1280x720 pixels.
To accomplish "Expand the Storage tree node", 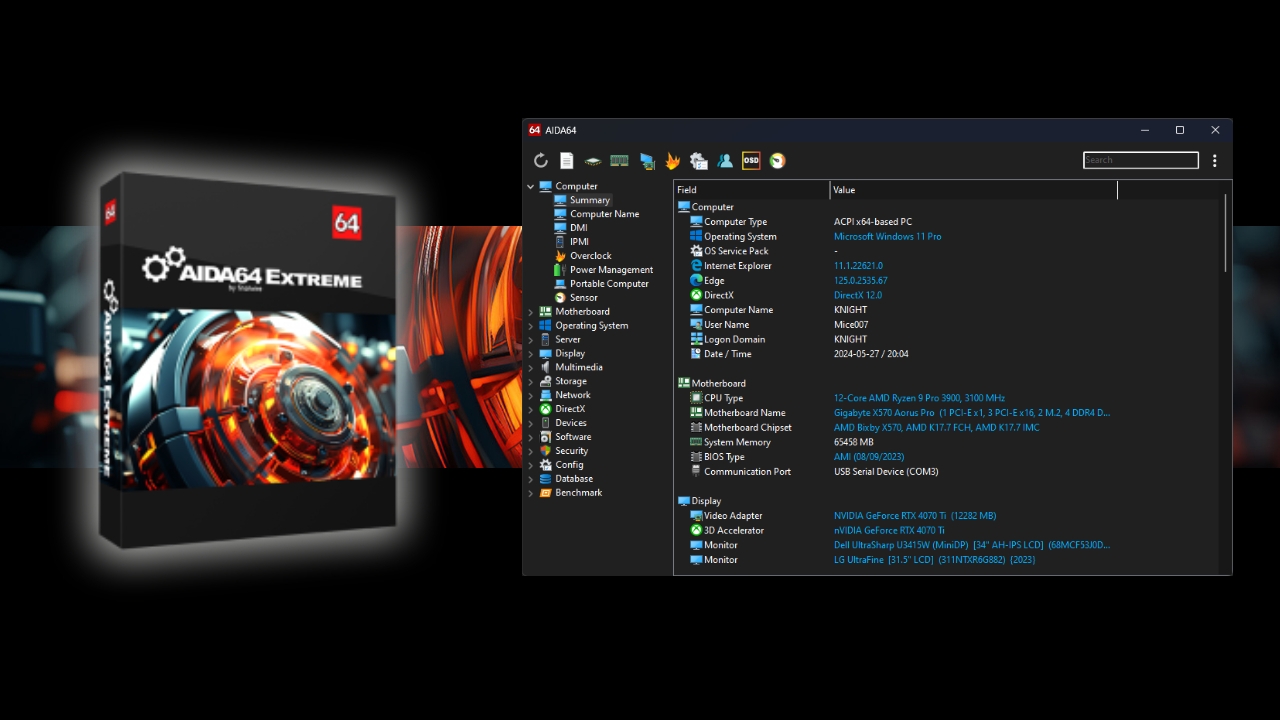I will [531, 382].
